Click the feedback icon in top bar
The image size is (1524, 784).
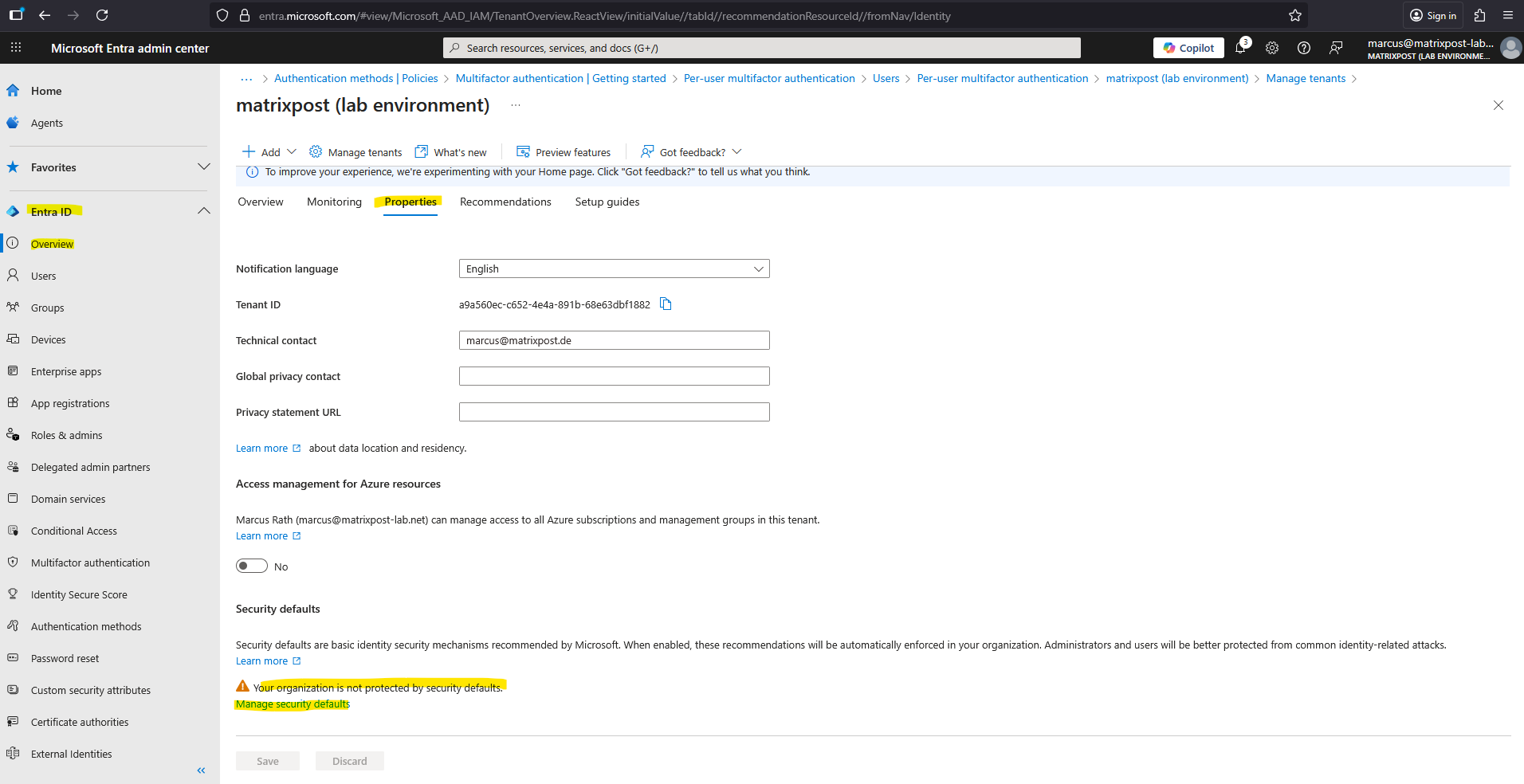click(x=1336, y=48)
